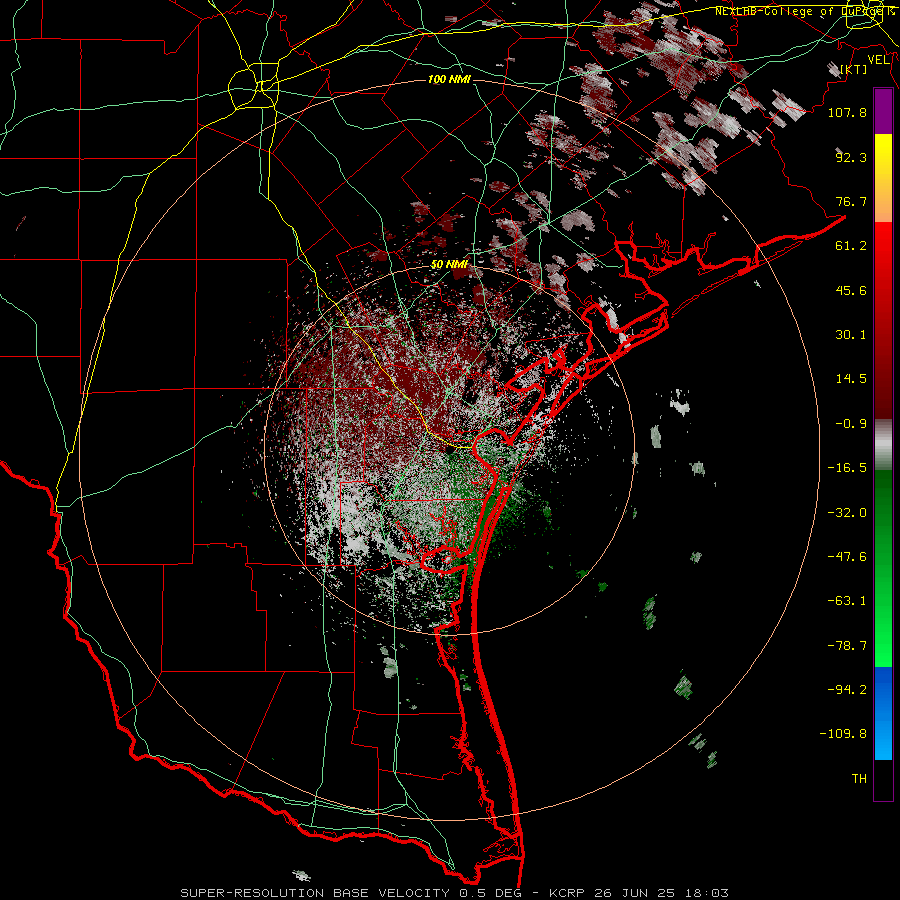900x900 pixels.
Task: Pick the gray near-zero segment of the color bar
Action: [883, 445]
